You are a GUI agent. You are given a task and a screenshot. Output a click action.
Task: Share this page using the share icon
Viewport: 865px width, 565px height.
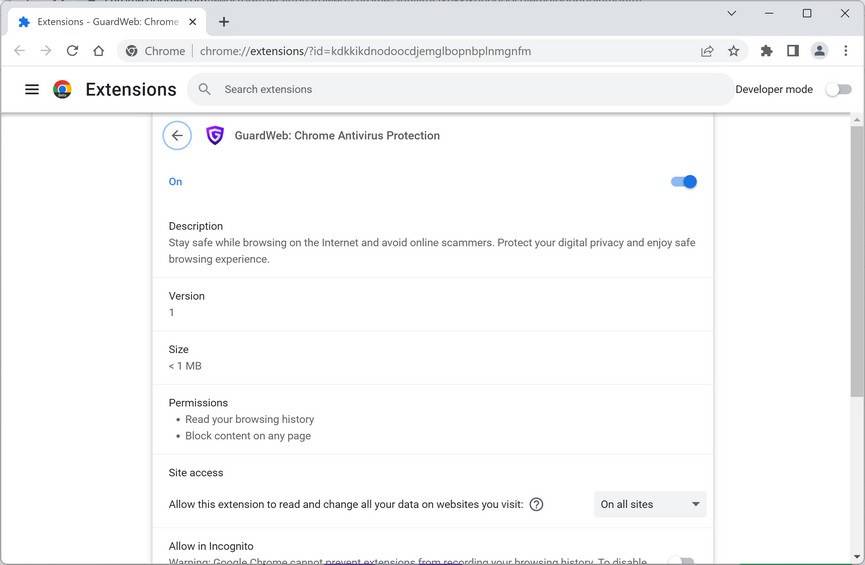click(707, 51)
